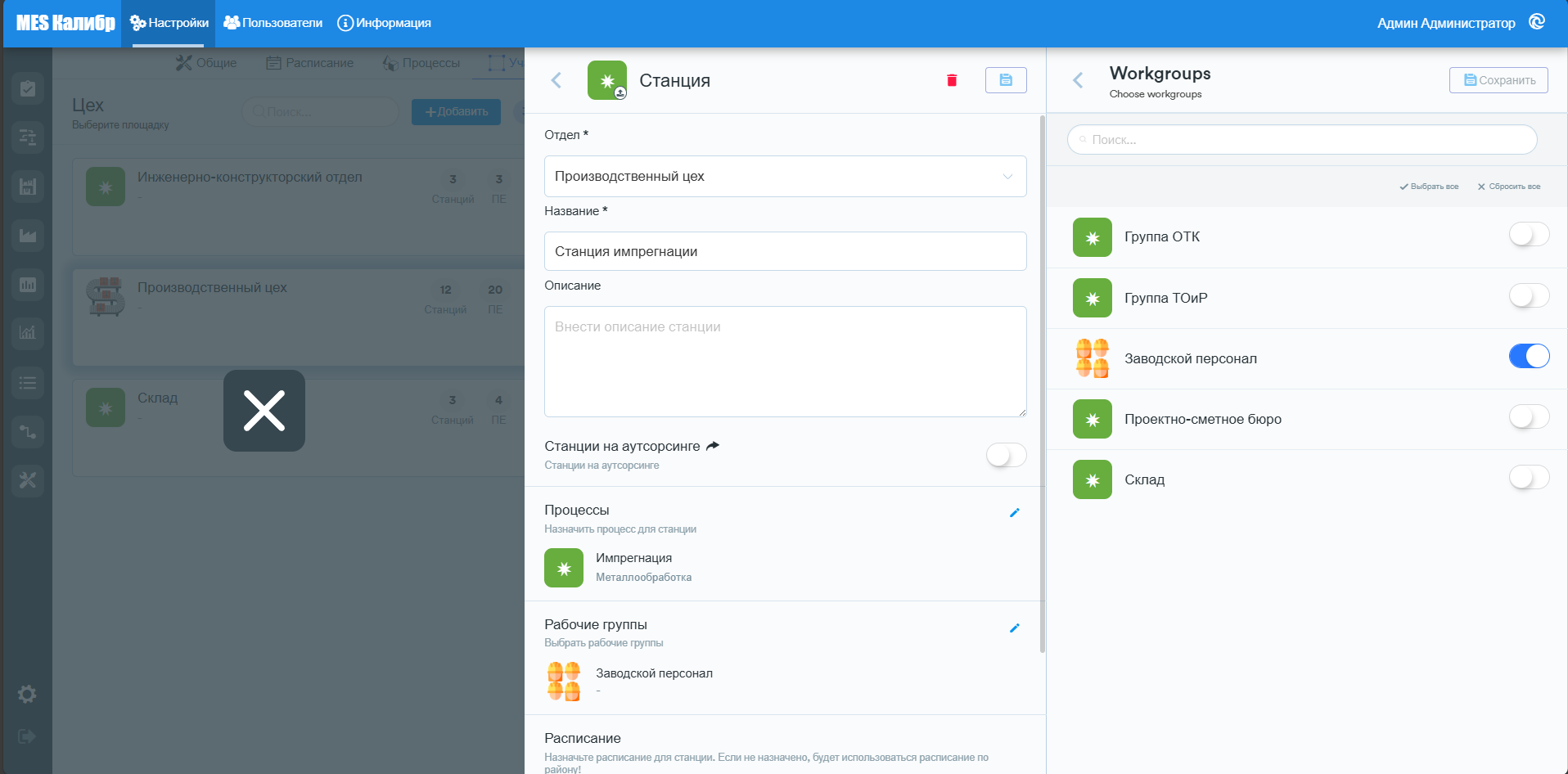
Task: Open the Пользователи menu
Action: point(273,23)
